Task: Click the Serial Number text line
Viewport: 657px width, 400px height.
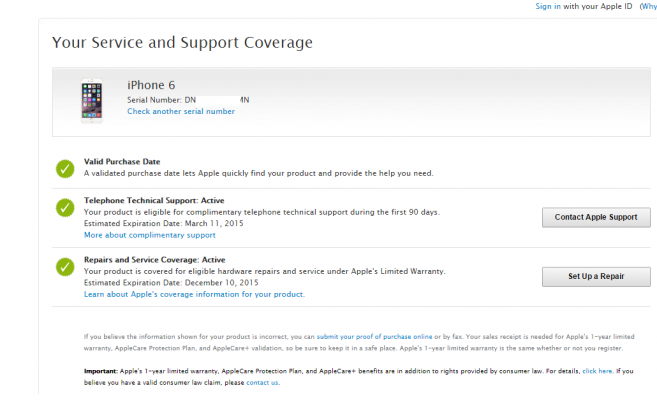Action: point(188,100)
